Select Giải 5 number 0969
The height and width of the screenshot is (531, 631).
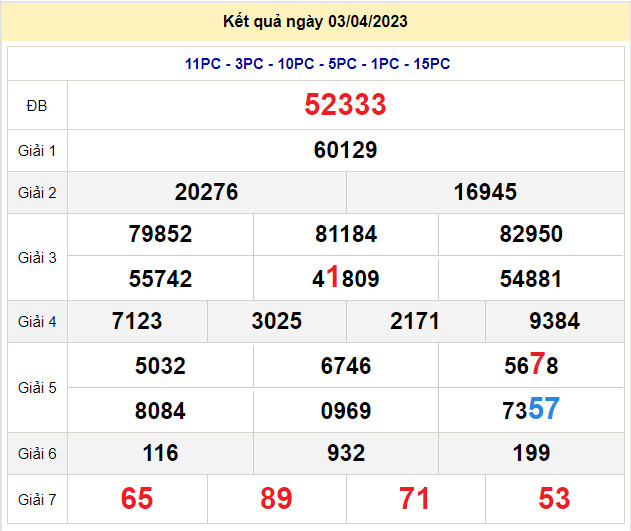coord(346,411)
